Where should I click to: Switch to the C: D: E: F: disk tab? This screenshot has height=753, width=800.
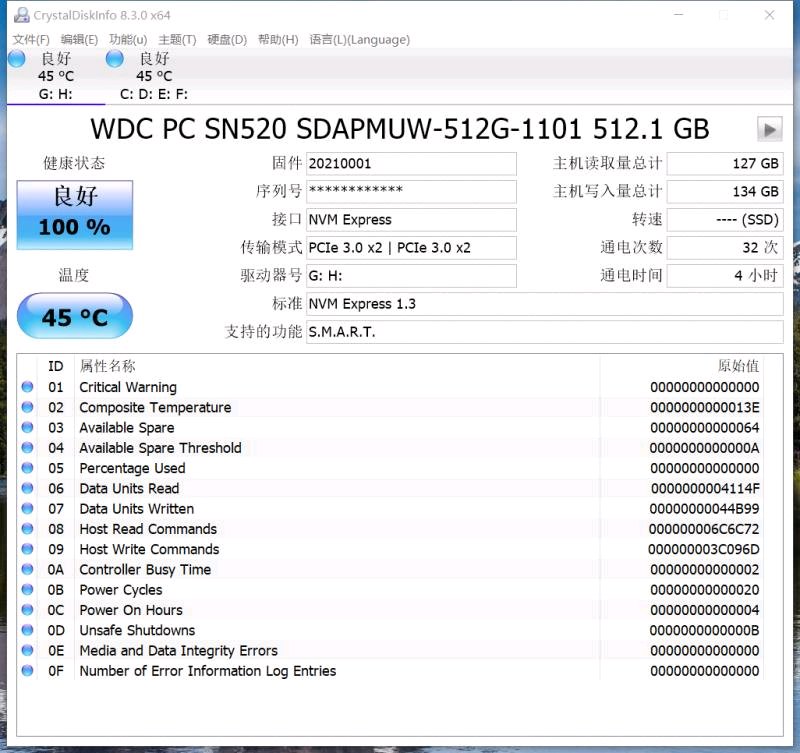tap(154, 76)
